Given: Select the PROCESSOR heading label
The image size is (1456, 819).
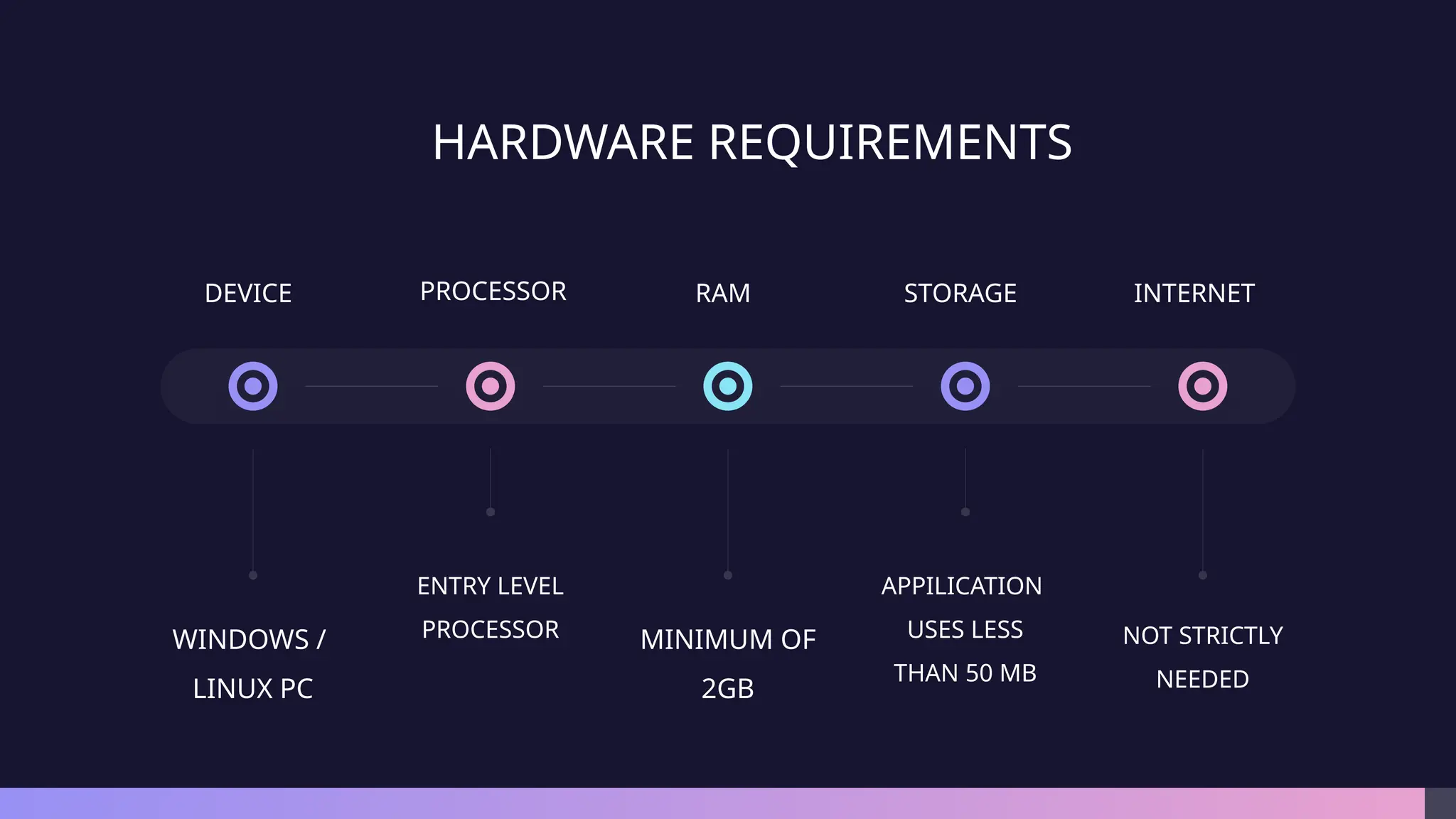Looking at the screenshot, I should pos(493,291).
